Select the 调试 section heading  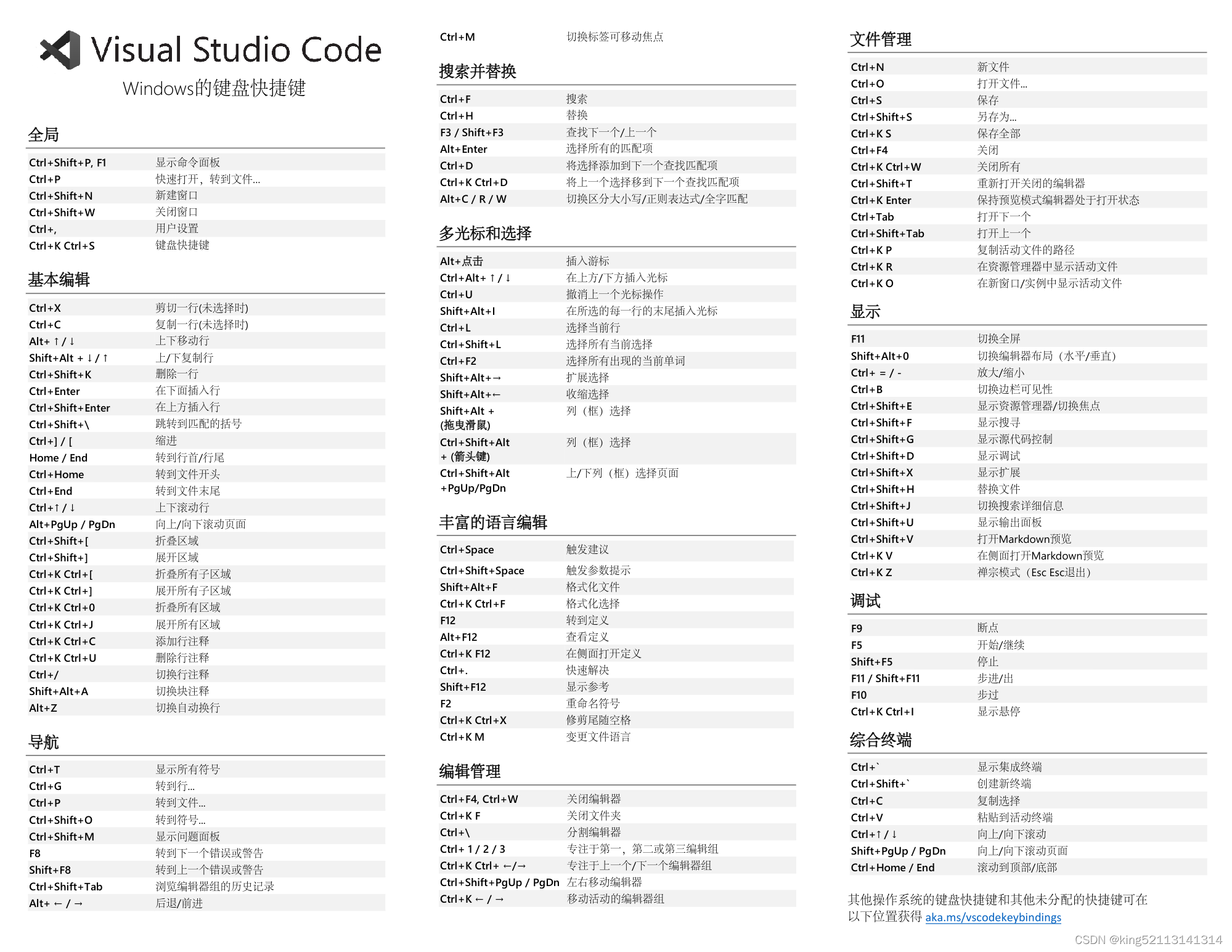click(x=865, y=601)
